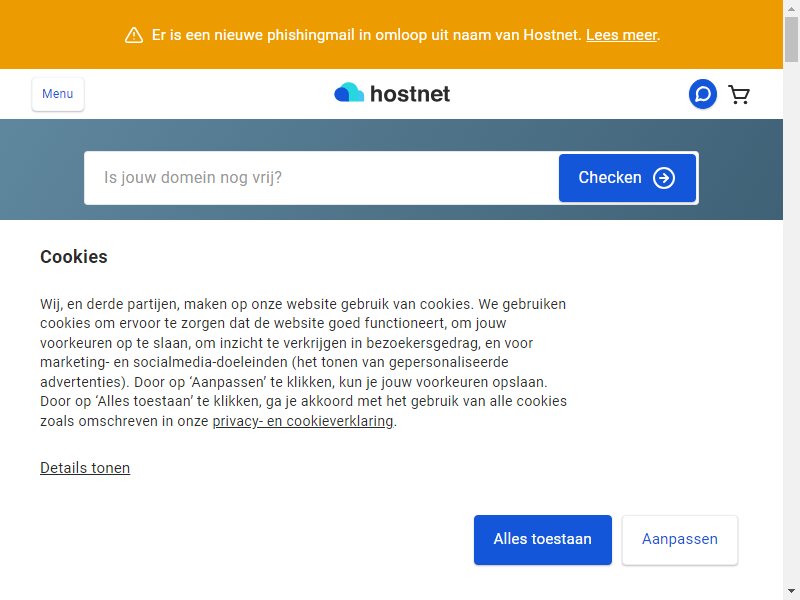800x600 pixels.
Task: Click the scrollbar down arrow
Action: (791, 592)
